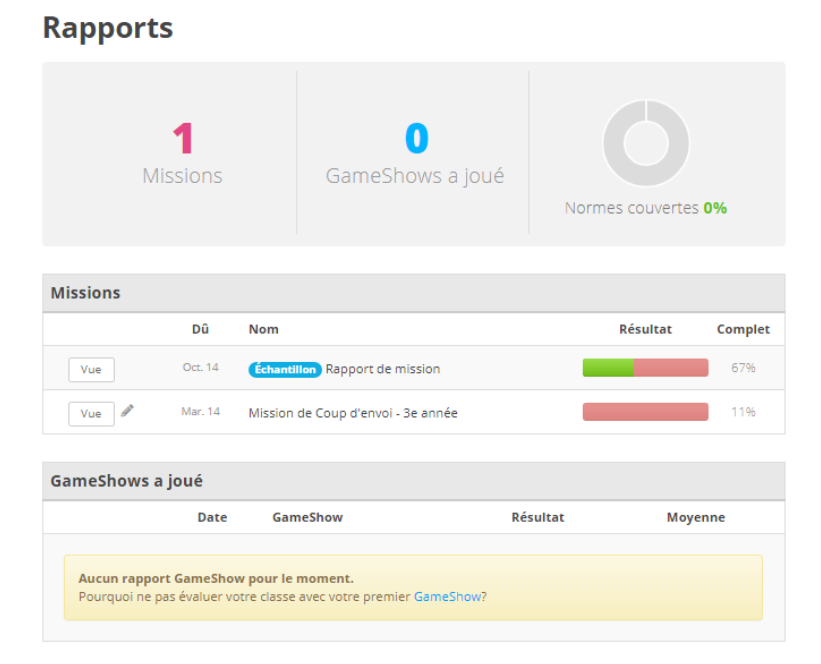Click the Missions section header
Viewport: 821px width, 664px height.
click(414, 293)
